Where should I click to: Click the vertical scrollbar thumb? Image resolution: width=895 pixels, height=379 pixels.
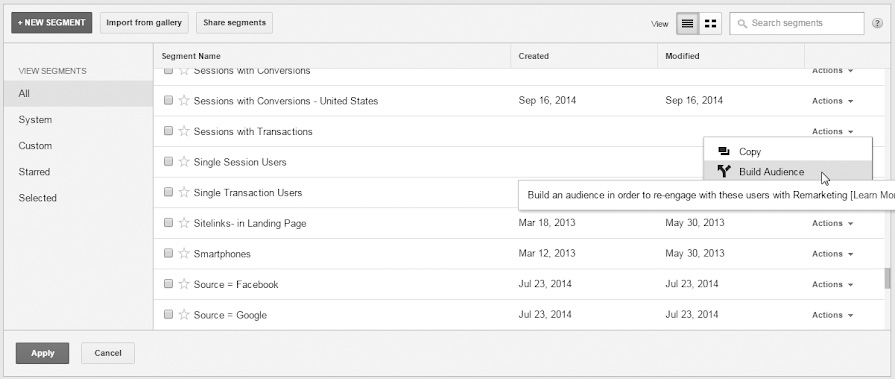tap(888, 279)
